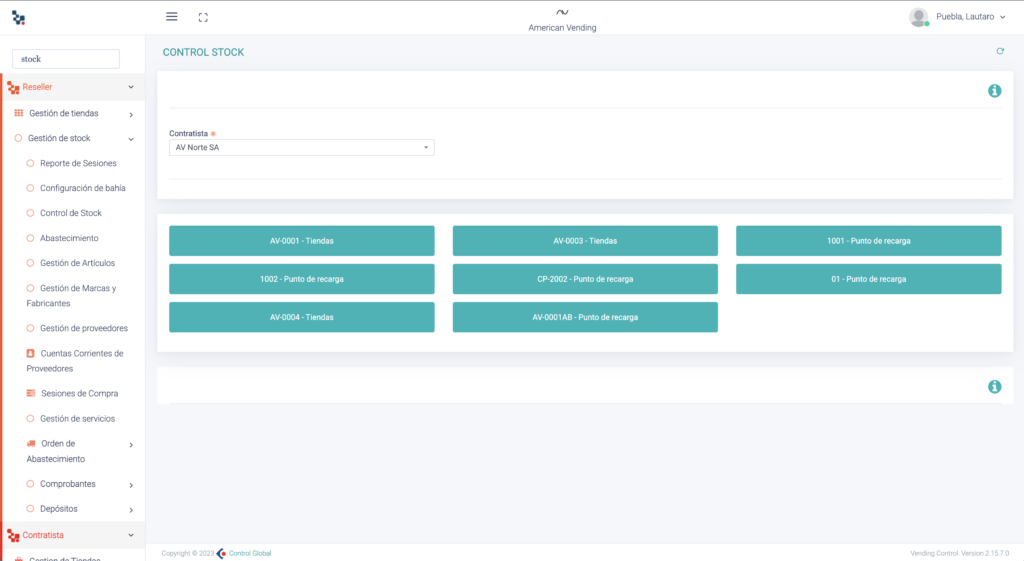
Task: Collapse the Gestión de stock chevron
Action: [x=131, y=139]
